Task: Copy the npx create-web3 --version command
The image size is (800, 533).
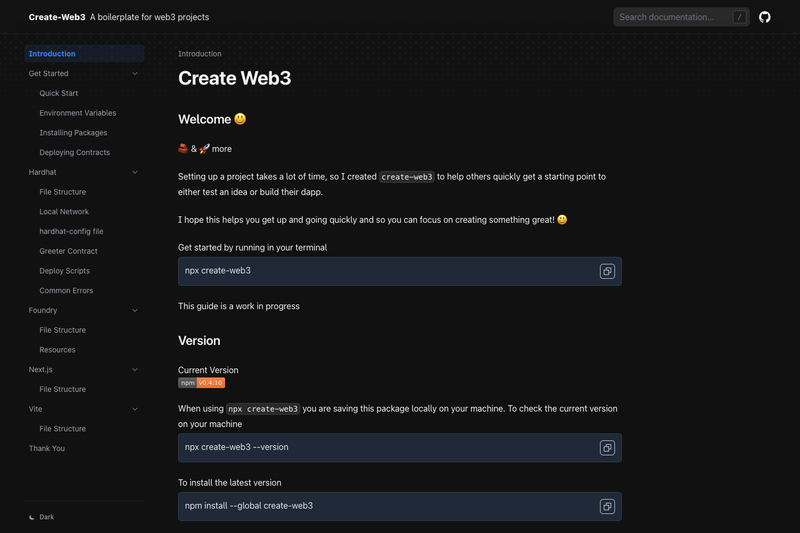Action: coord(607,448)
